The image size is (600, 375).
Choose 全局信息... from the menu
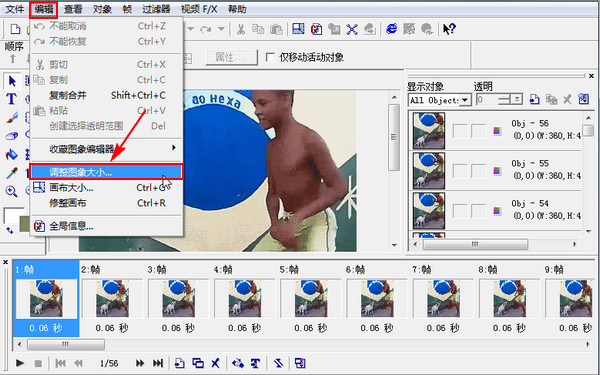coord(106,226)
